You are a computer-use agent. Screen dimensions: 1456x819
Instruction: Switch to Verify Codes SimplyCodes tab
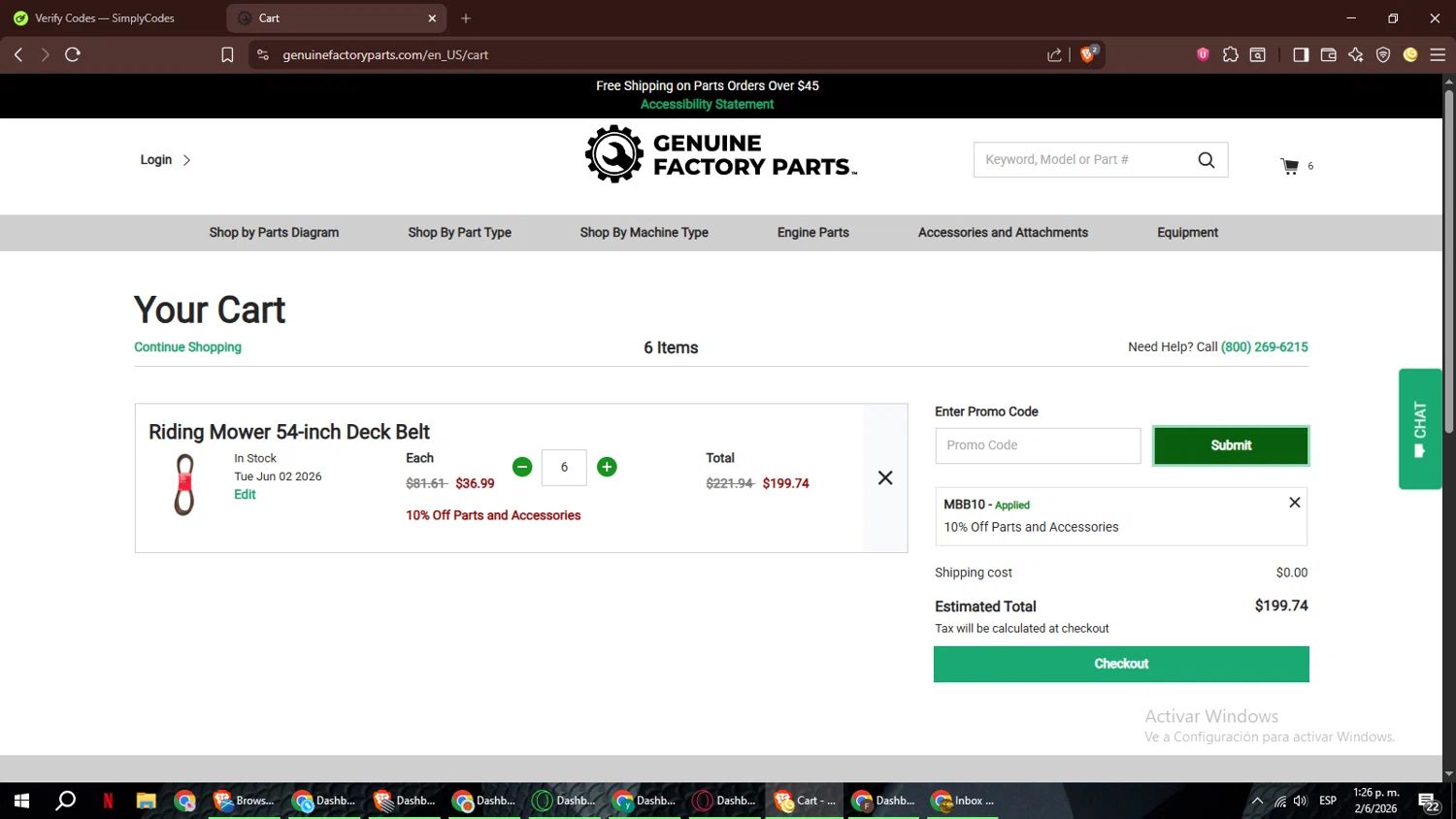(x=107, y=17)
